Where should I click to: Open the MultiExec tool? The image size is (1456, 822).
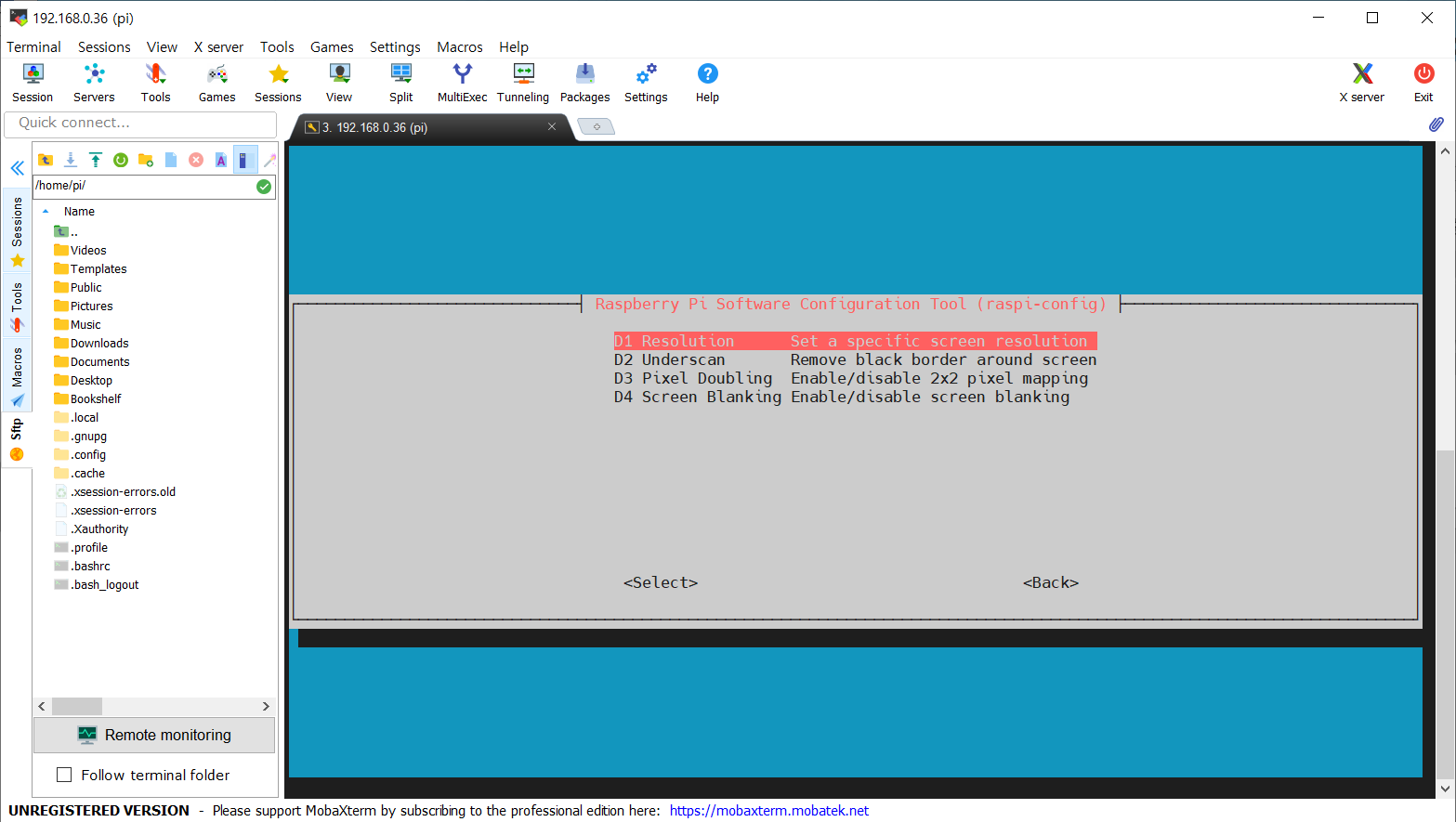pyautogui.click(x=463, y=83)
